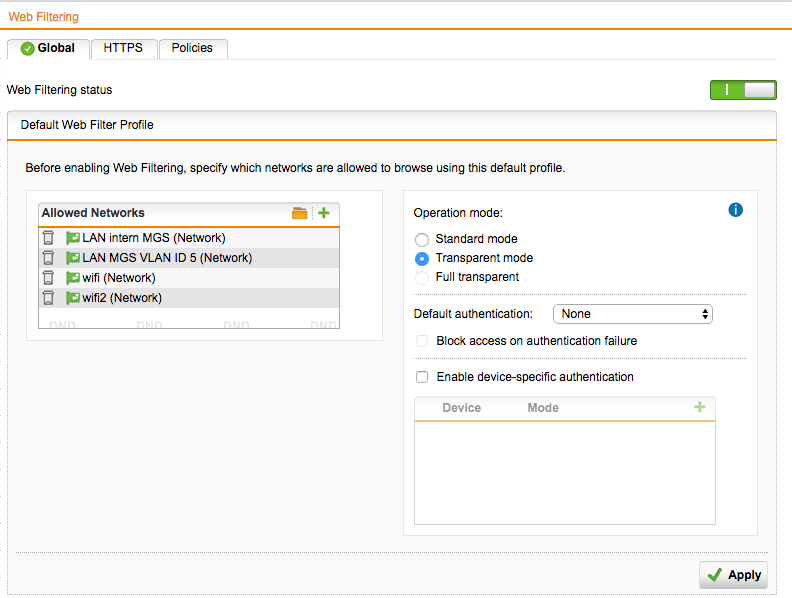Open the Default authentication dropdown
This screenshot has height=598, width=792.
[x=632, y=314]
